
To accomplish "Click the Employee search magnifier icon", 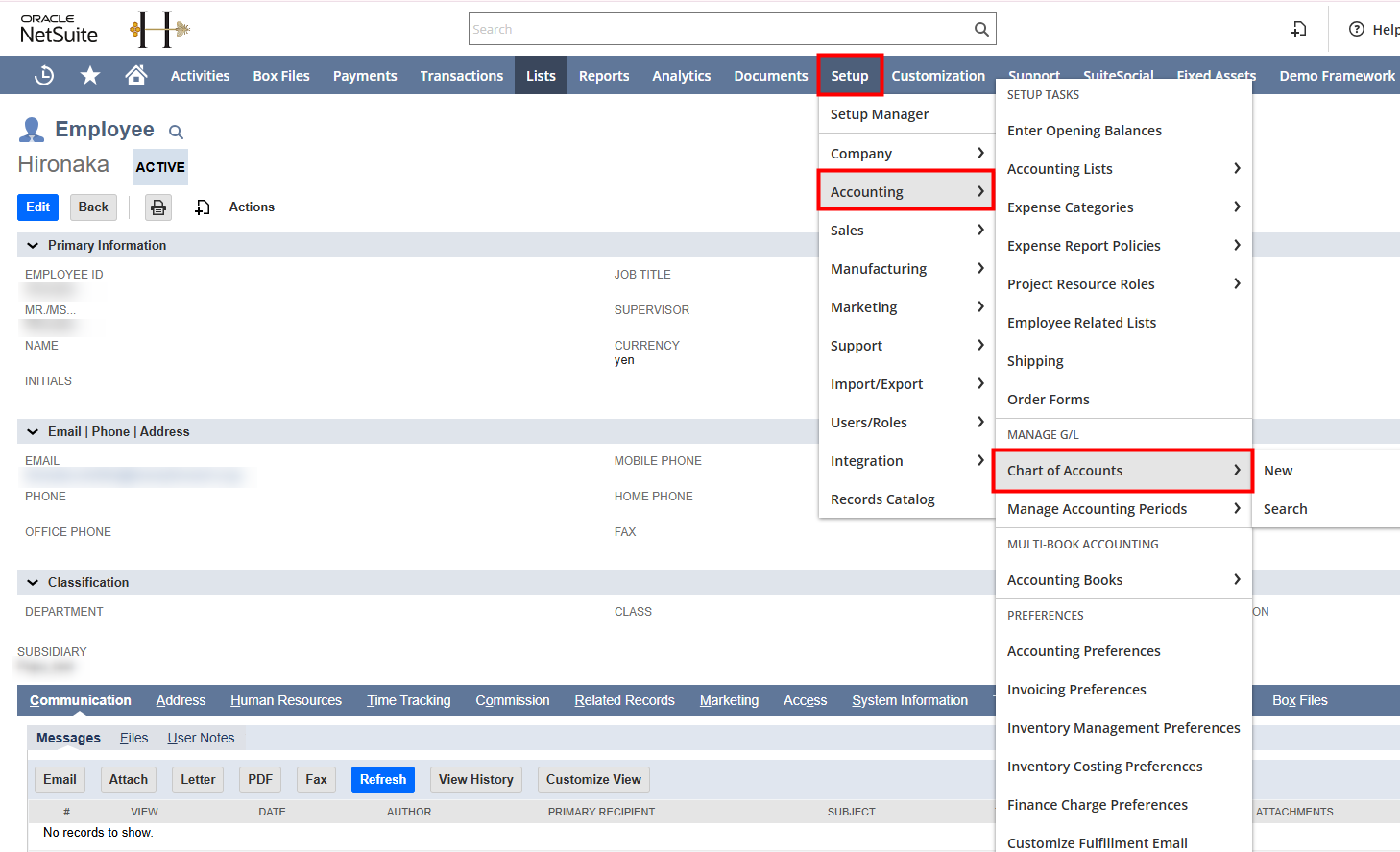I will coord(176,132).
